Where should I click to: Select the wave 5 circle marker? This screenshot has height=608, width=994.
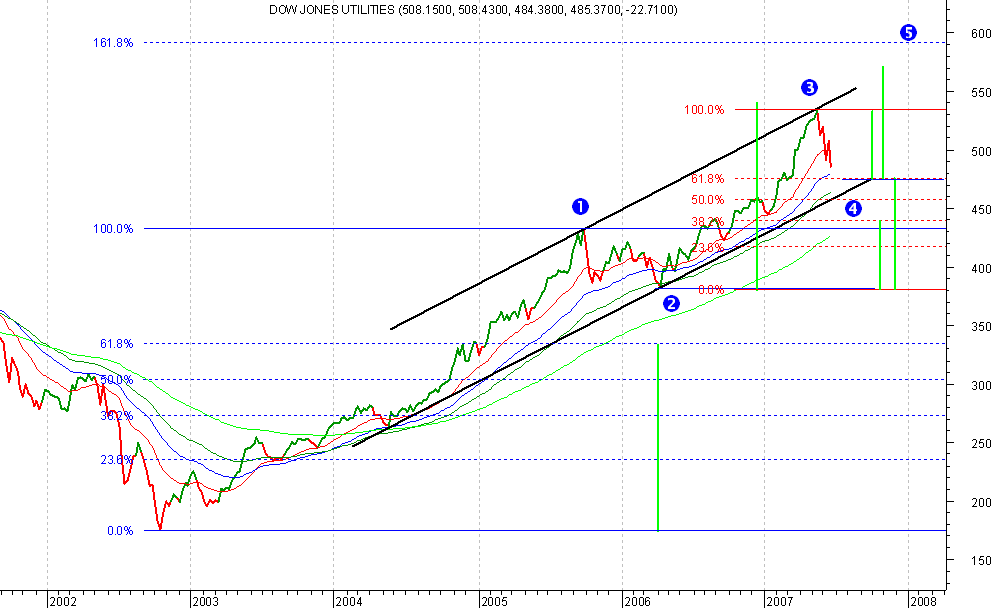tap(908, 32)
